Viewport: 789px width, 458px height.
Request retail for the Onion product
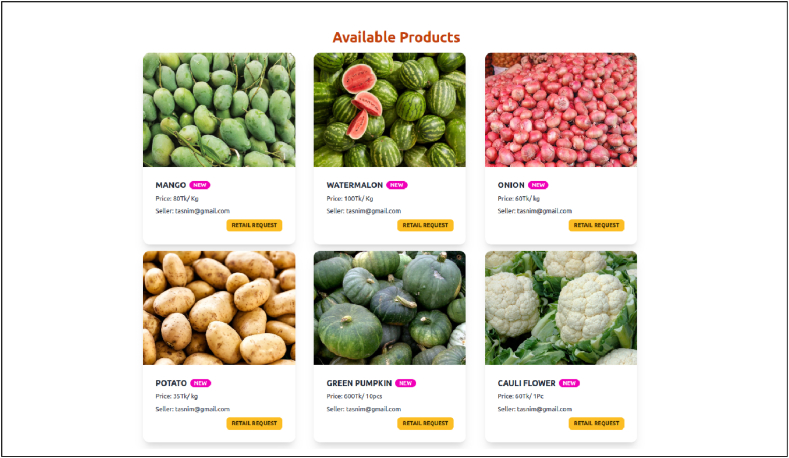point(596,225)
